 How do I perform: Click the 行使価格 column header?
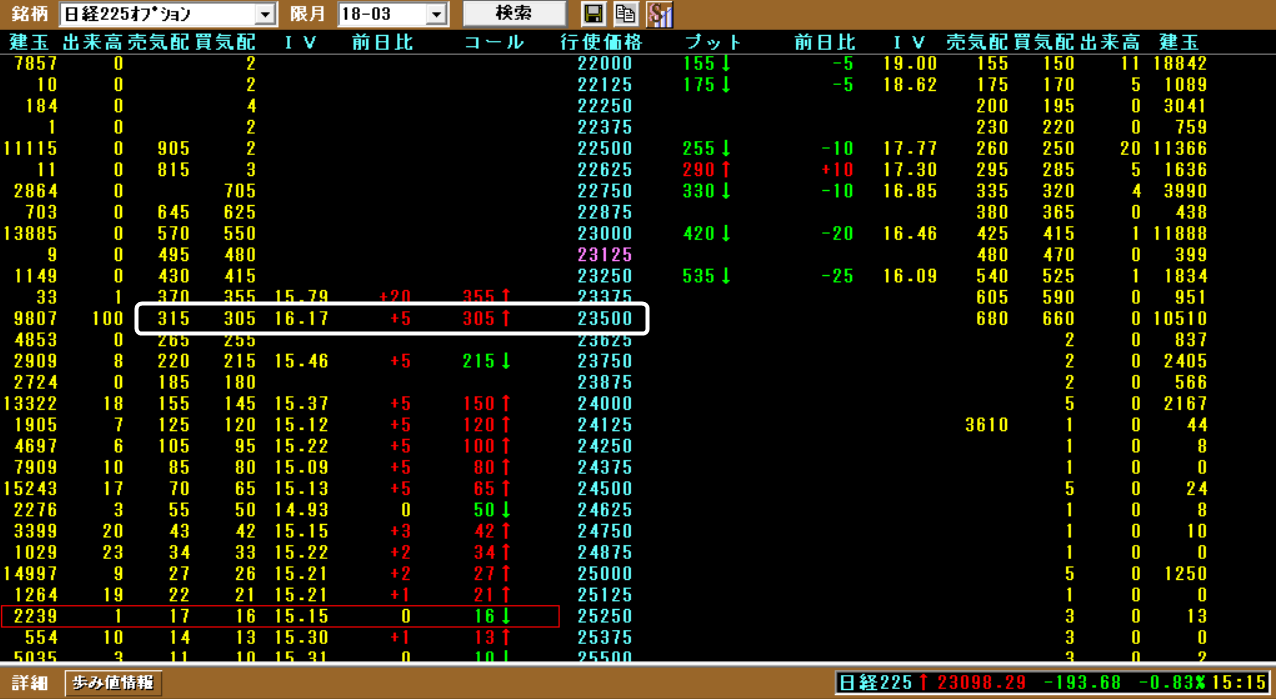[602, 43]
